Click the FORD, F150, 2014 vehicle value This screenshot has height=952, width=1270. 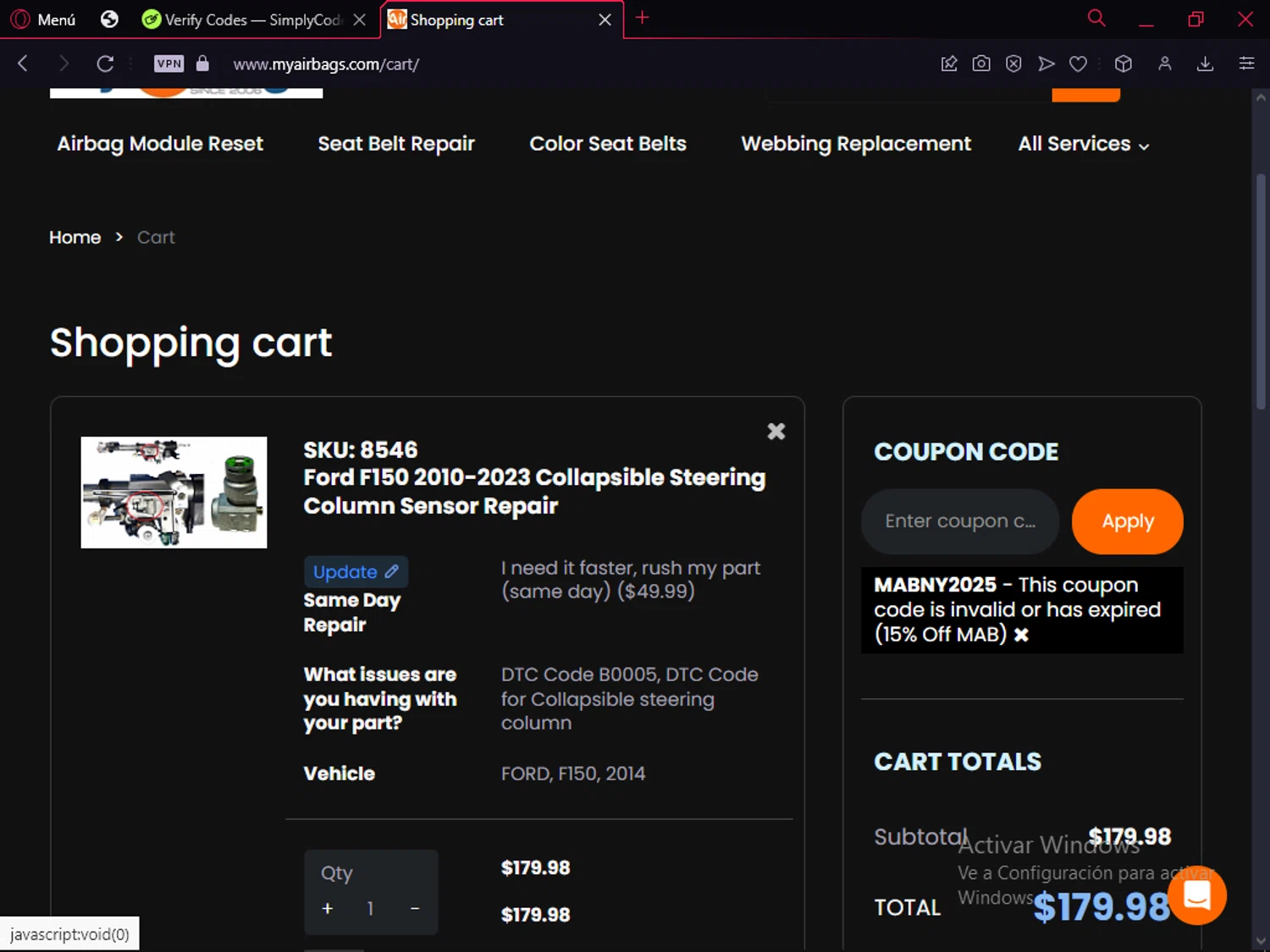pyautogui.click(x=573, y=773)
